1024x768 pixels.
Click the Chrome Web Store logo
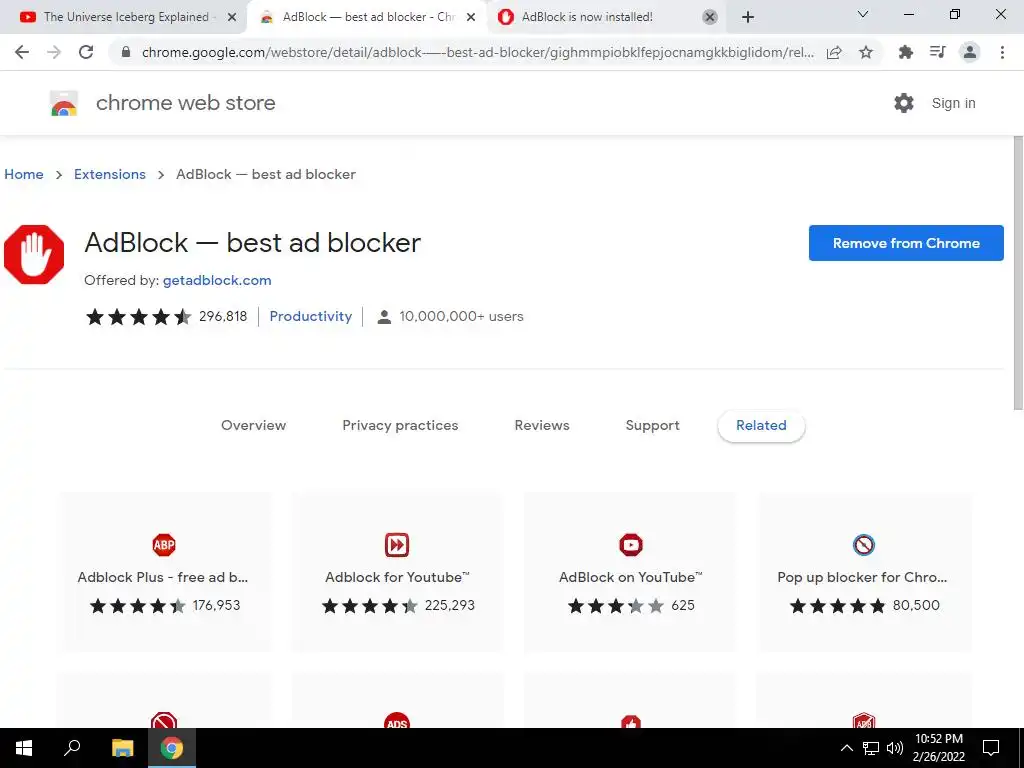pos(64,103)
